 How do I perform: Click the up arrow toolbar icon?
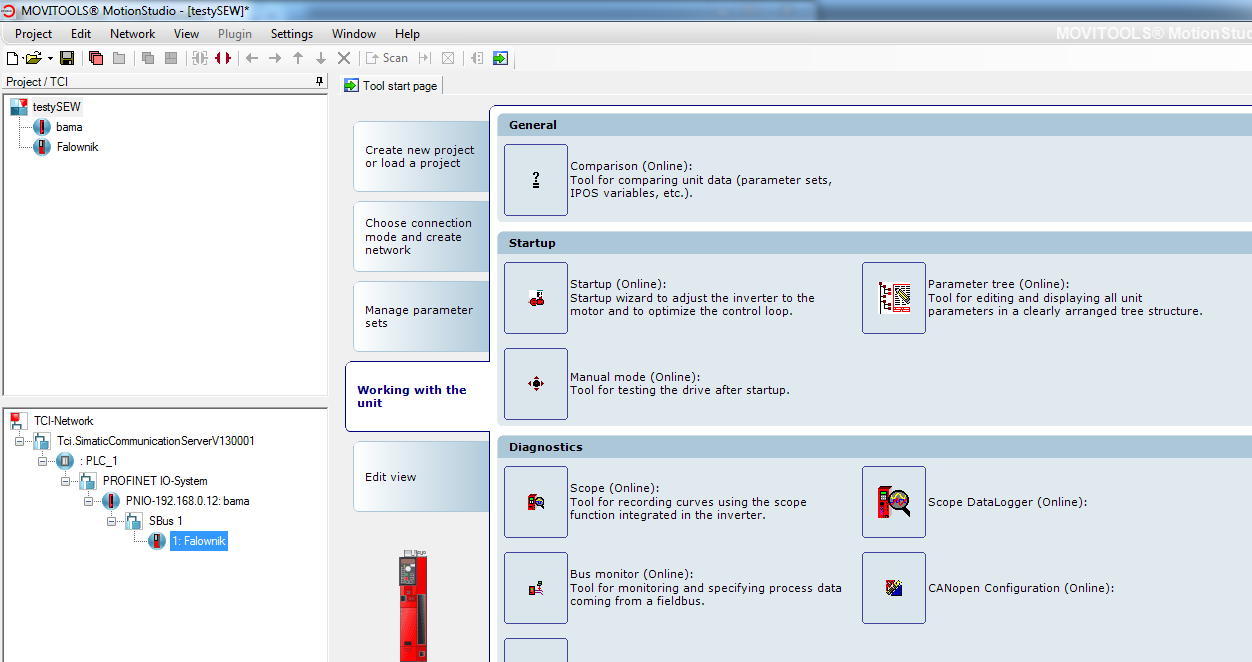pos(298,58)
